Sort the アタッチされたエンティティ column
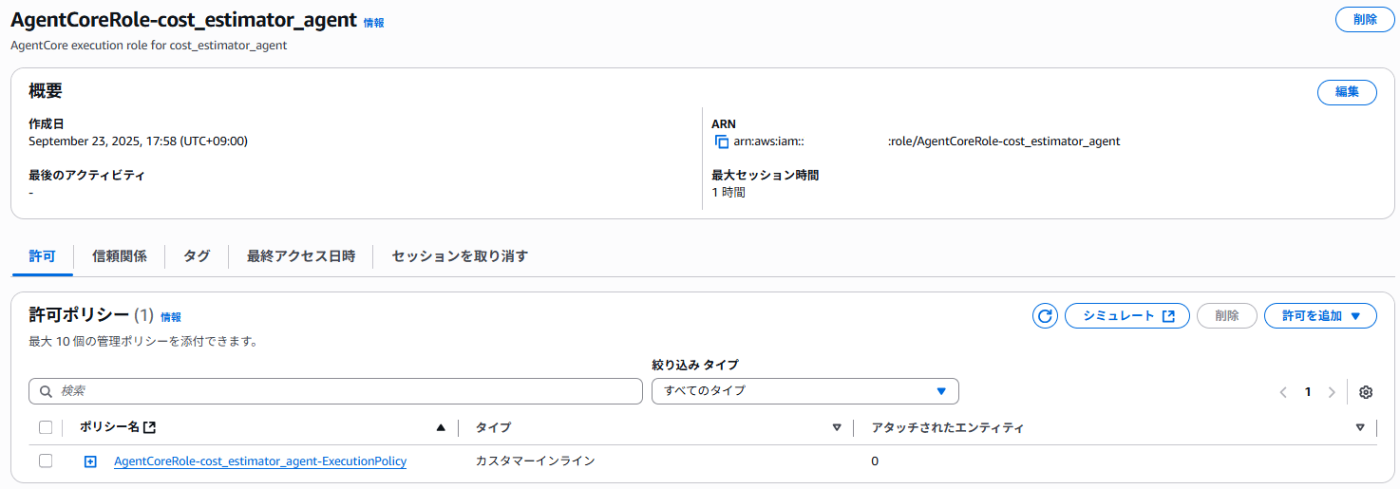The width and height of the screenshot is (1400, 489). click(x=1360, y=428)
